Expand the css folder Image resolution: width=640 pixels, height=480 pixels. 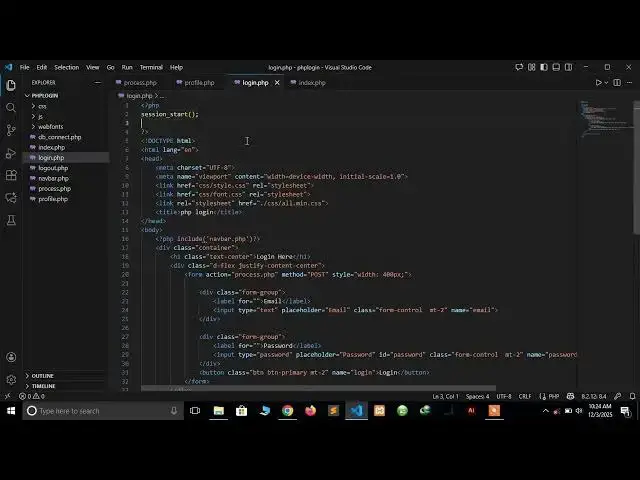(x=42, y=106)
